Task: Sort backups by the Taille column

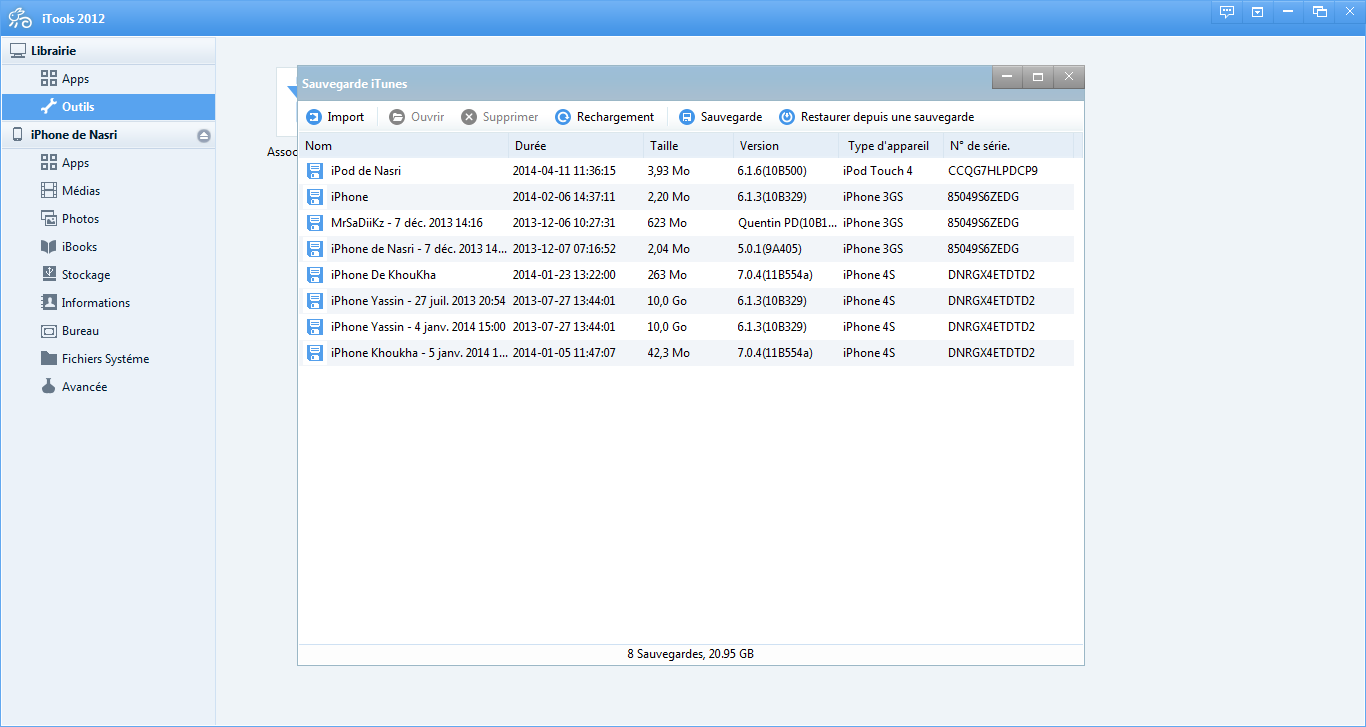Action: click(x=689, y=146)
